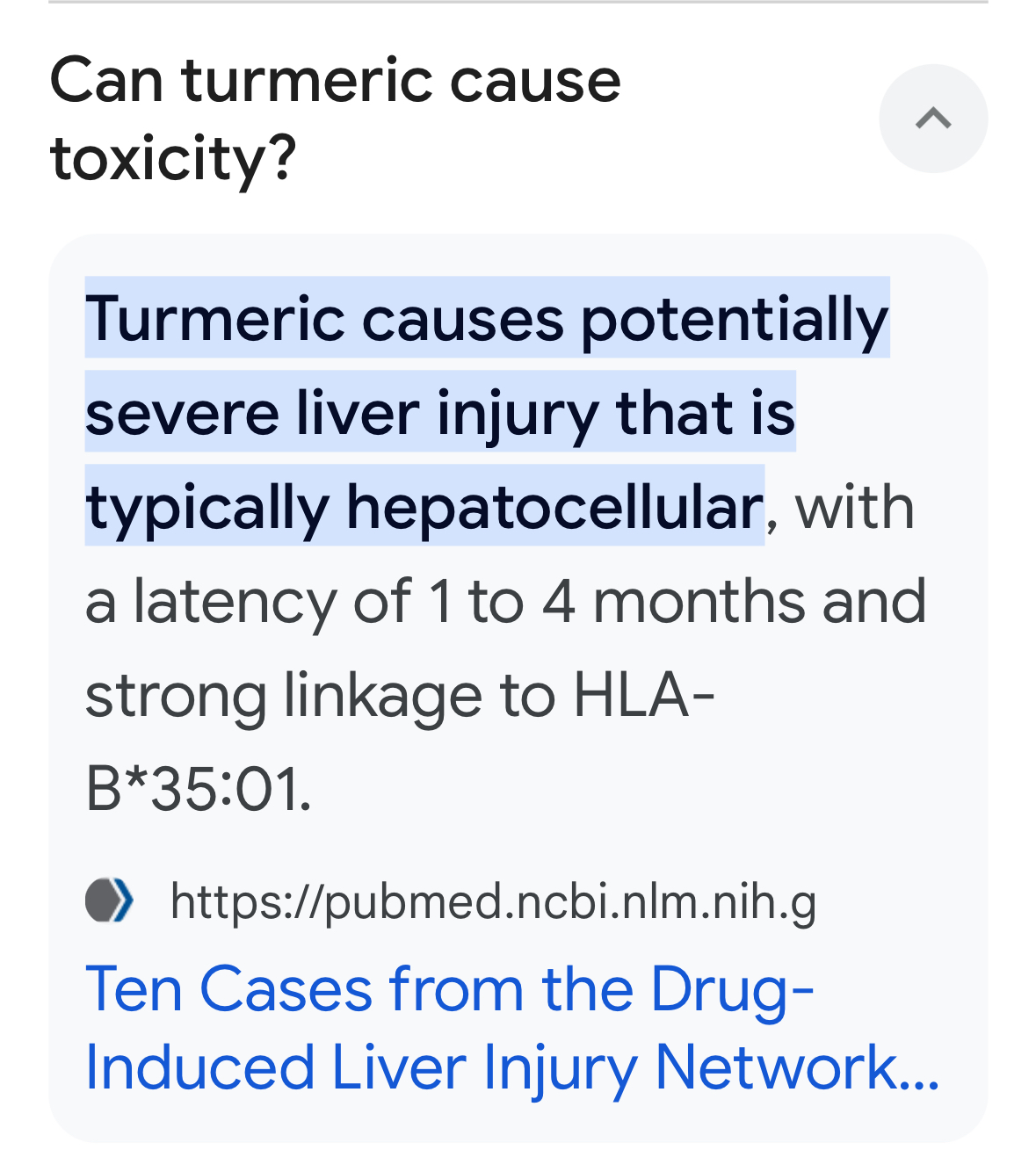Click the word 'Cases' in the blue link title
Image resolution: width=1036 pixels, height=1150 pixels.
pyautogui.click(x=286, y=990)
